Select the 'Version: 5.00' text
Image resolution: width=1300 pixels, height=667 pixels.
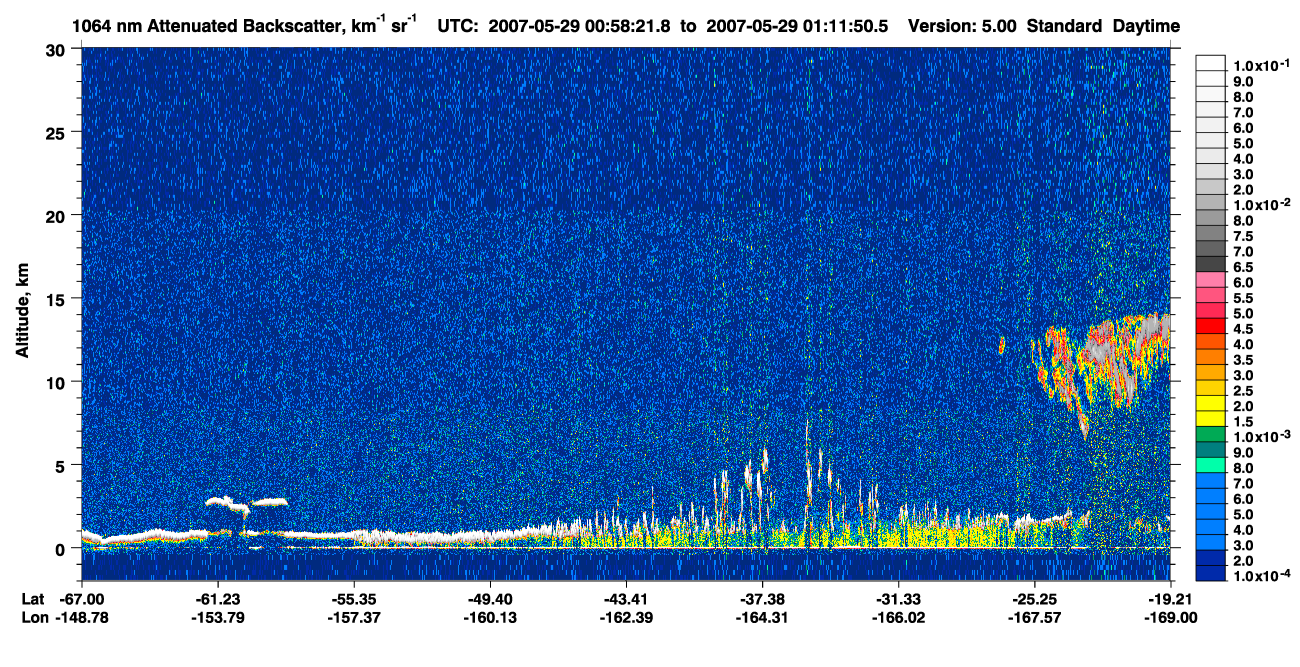[961, 27]
